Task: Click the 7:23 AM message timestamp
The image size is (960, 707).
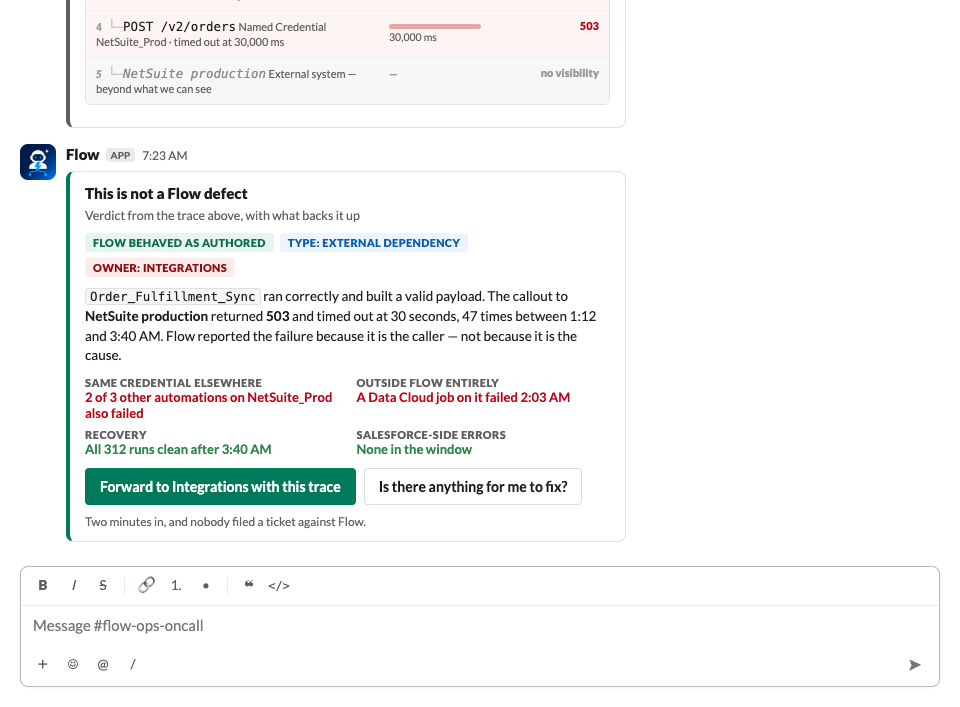Action: pyautogui.click(x=165, y=155)
